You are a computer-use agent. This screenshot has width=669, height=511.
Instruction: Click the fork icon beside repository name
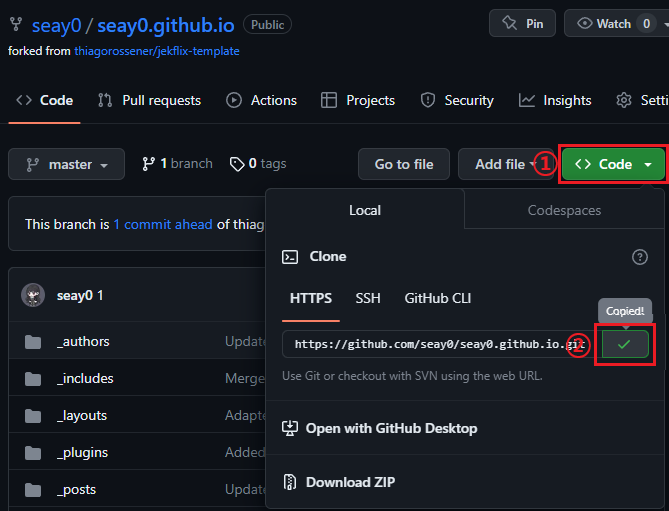[16, 24]
